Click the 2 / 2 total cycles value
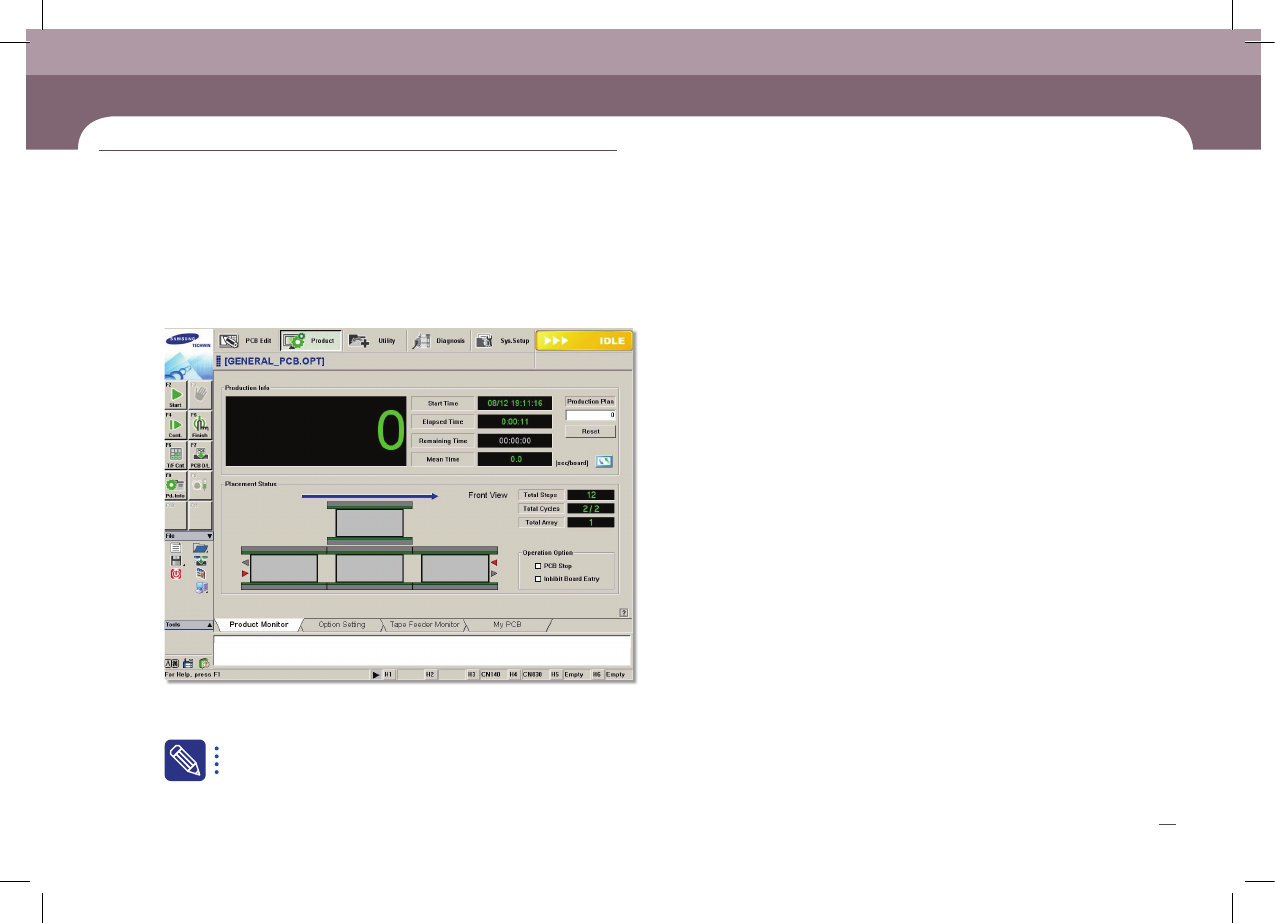1275x923 pixels. pyautogui.click(x=591, y=509)
